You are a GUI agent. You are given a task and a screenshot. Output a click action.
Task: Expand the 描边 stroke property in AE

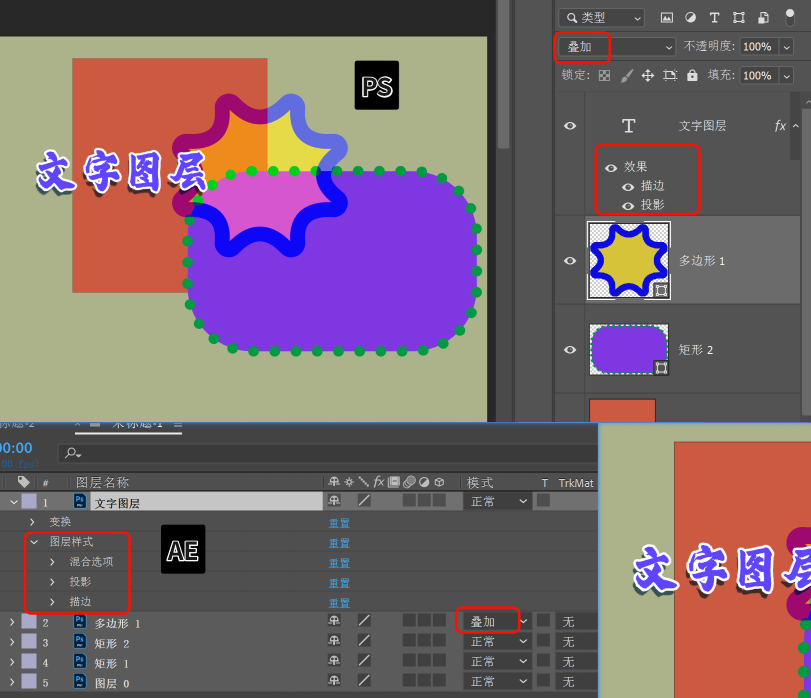[x=52, y=601]
